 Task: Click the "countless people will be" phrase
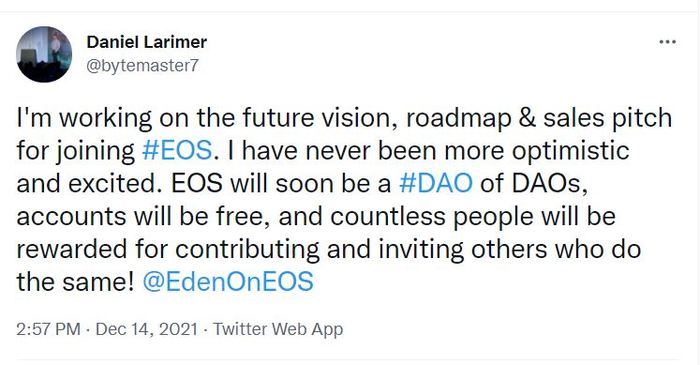coord(473,218)
